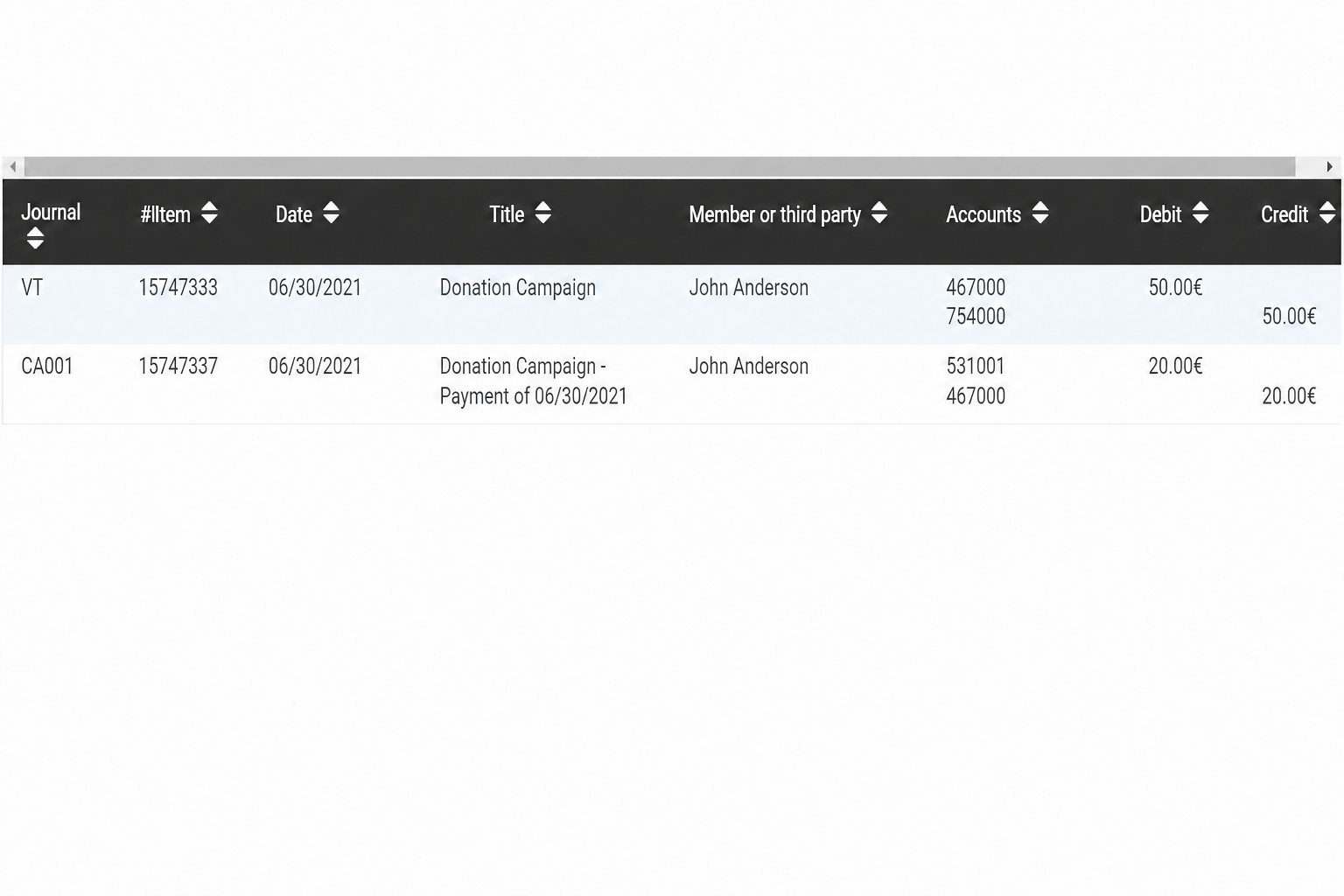This screenshot has height=896, width=1344.
Task: Click the Member or third party header
Action: (x=774, y=214)
